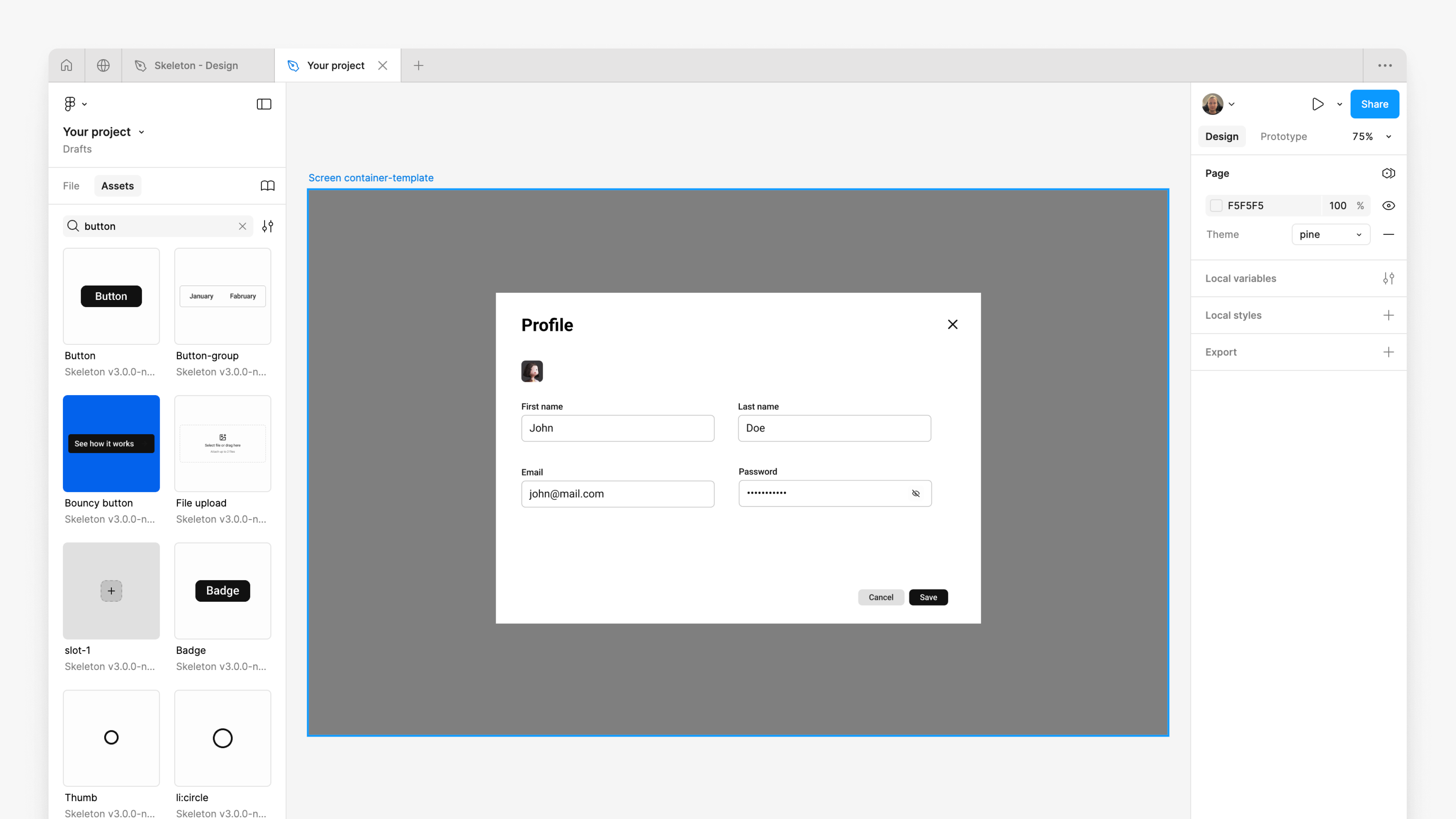Click the present play icon

1317,104
